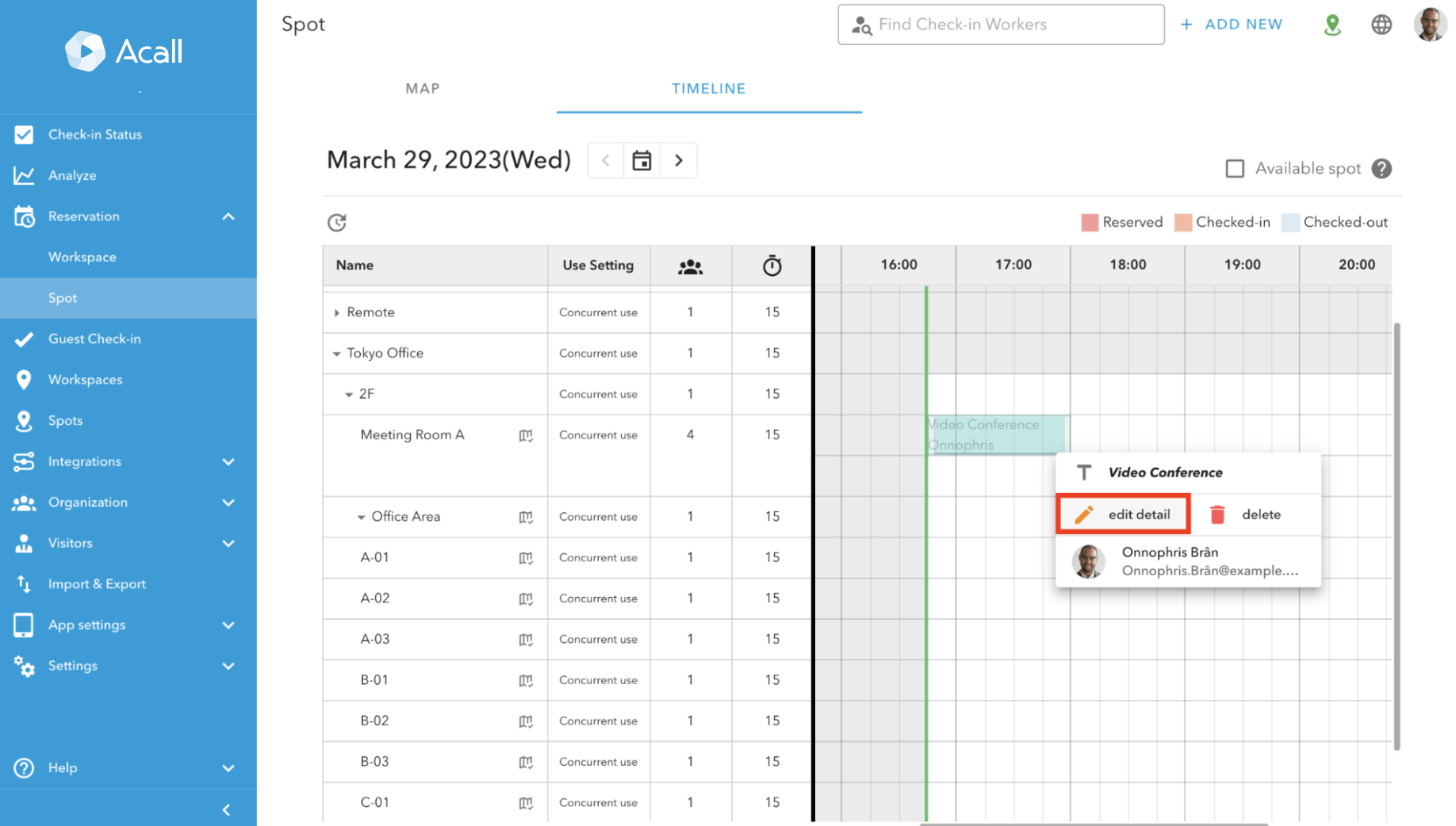Click the green location pin icon
This screenshot has width=1456, height=826.
(x=1332, y=25)
